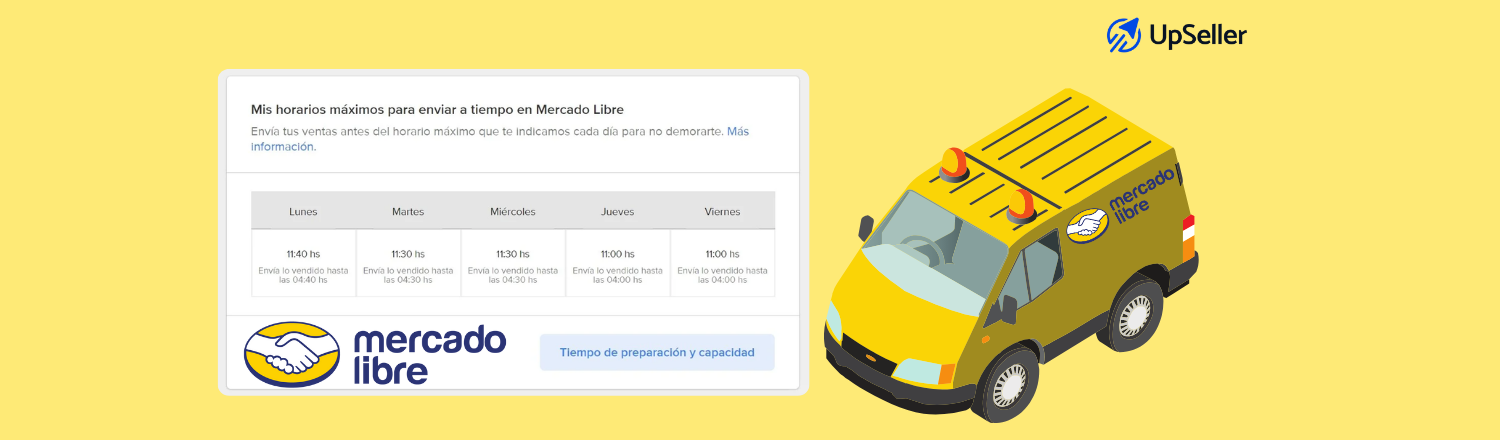Click the Lunes 11:40 hs time

click(x=303, y=254)
